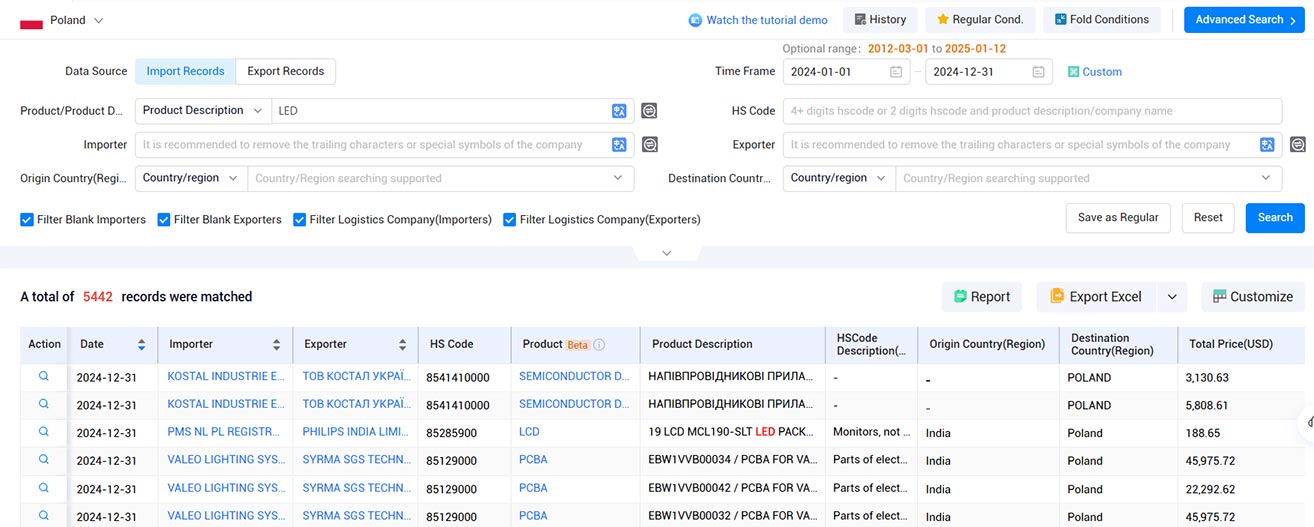Open Destination Country/region type dropdown
1314x527 pixels.
click(839, 179)
